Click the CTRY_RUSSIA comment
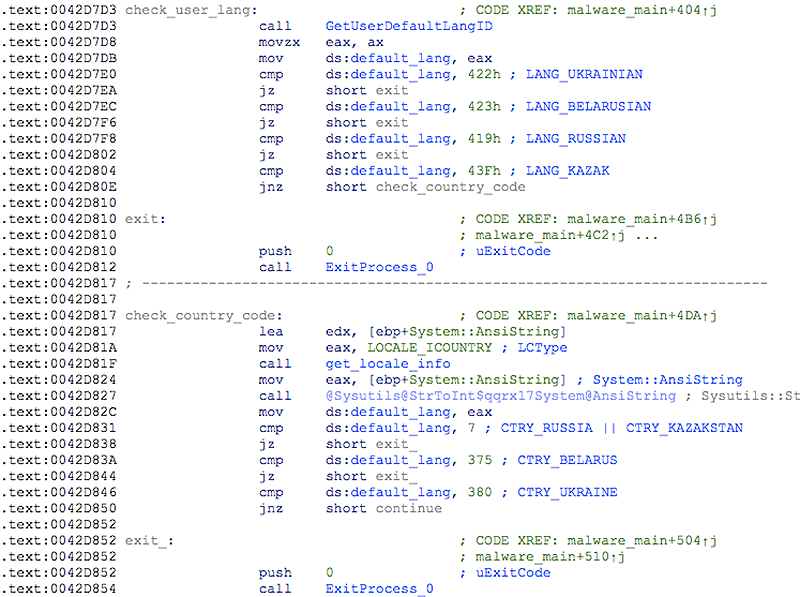800x597 pixels. point(546,428)
